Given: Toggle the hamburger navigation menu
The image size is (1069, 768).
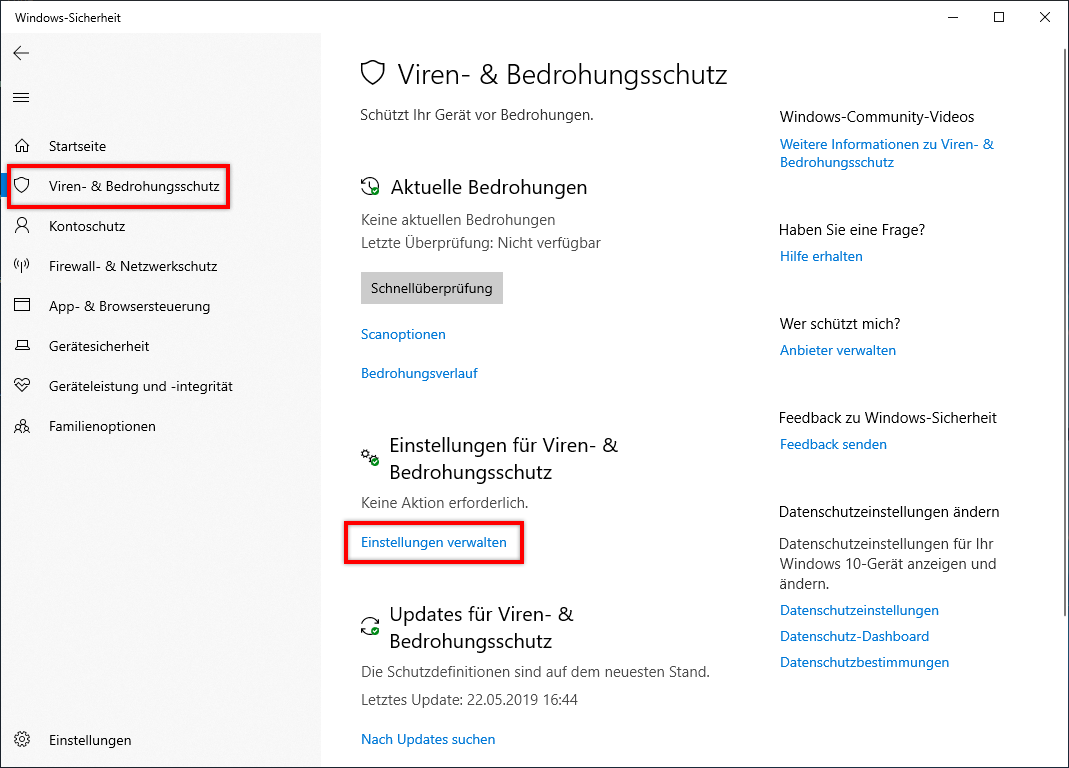Looking at the screenshot, I should [21, 97].
